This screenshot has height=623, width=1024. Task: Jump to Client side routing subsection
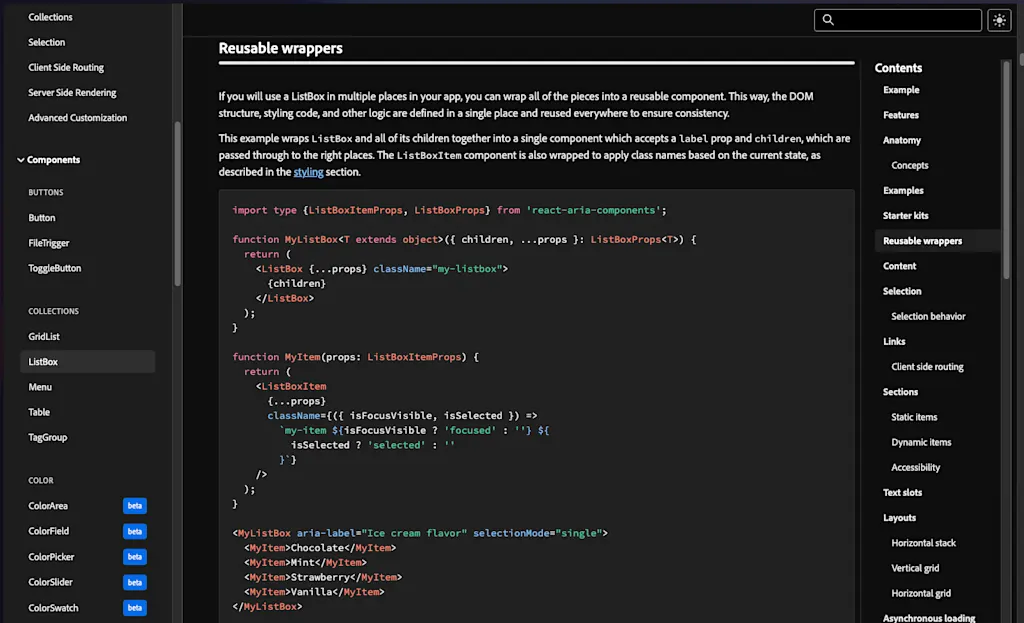pos(927,367)
